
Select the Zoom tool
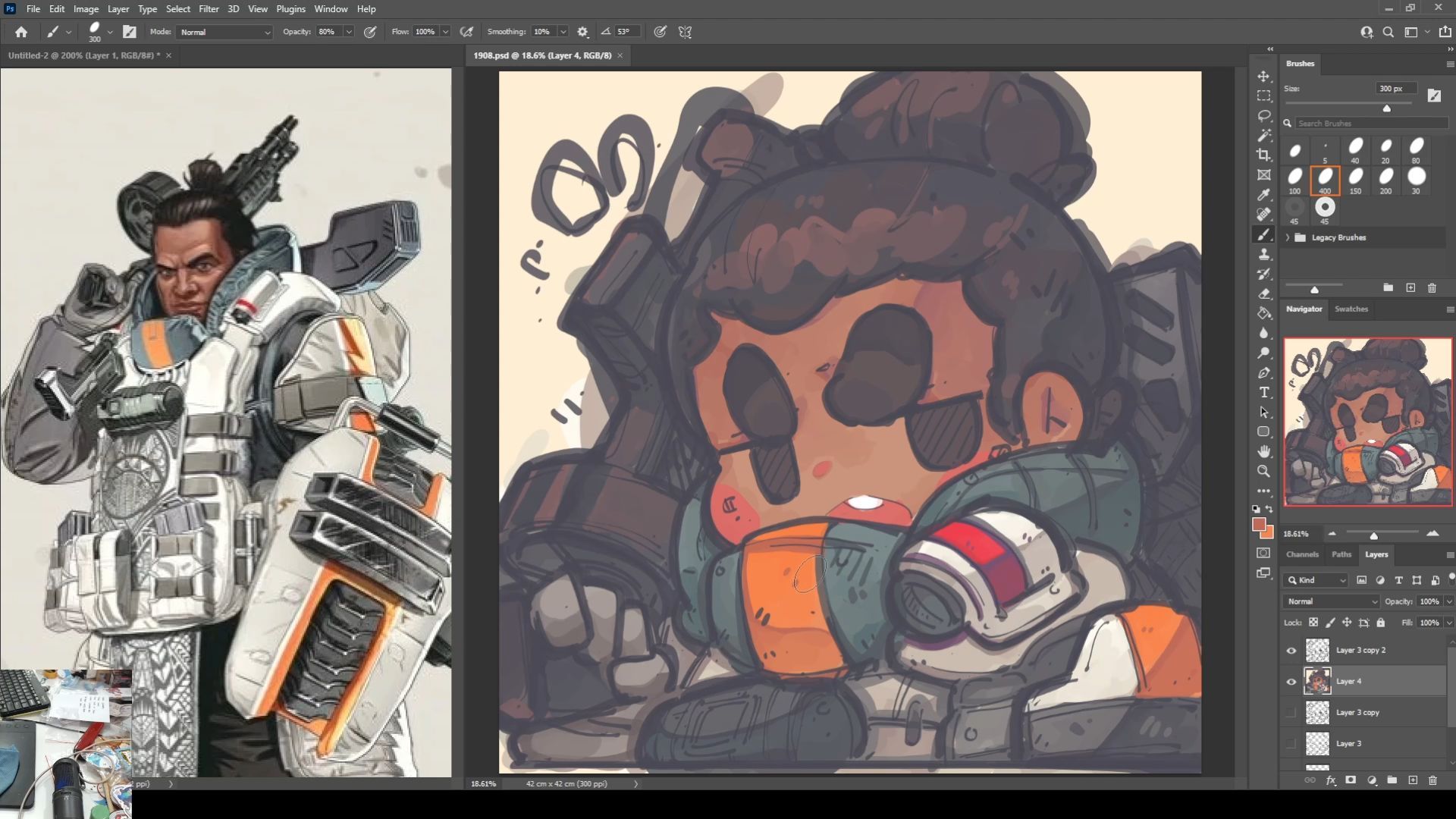(x=1263, y=471)
